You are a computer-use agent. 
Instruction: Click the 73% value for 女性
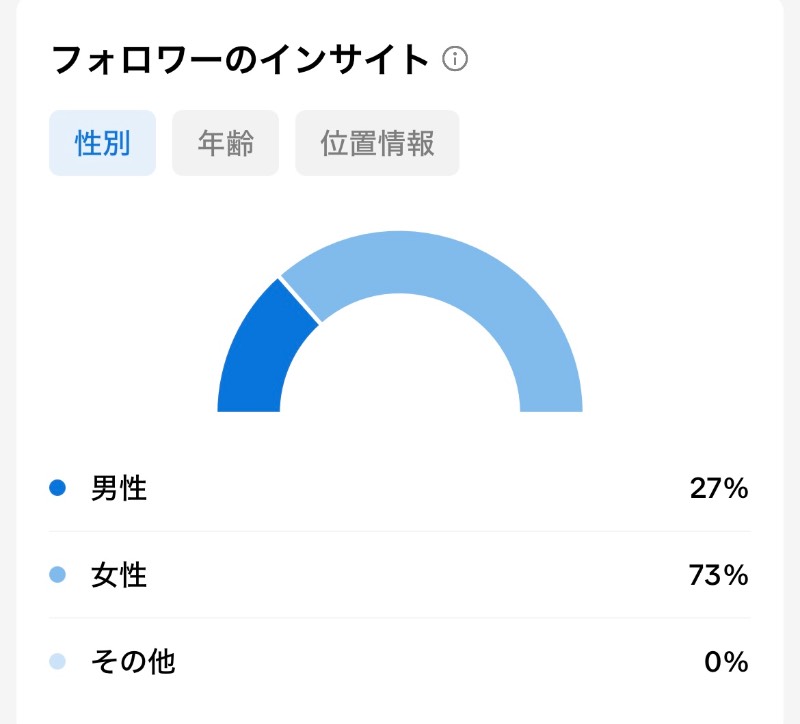[718, 575]
